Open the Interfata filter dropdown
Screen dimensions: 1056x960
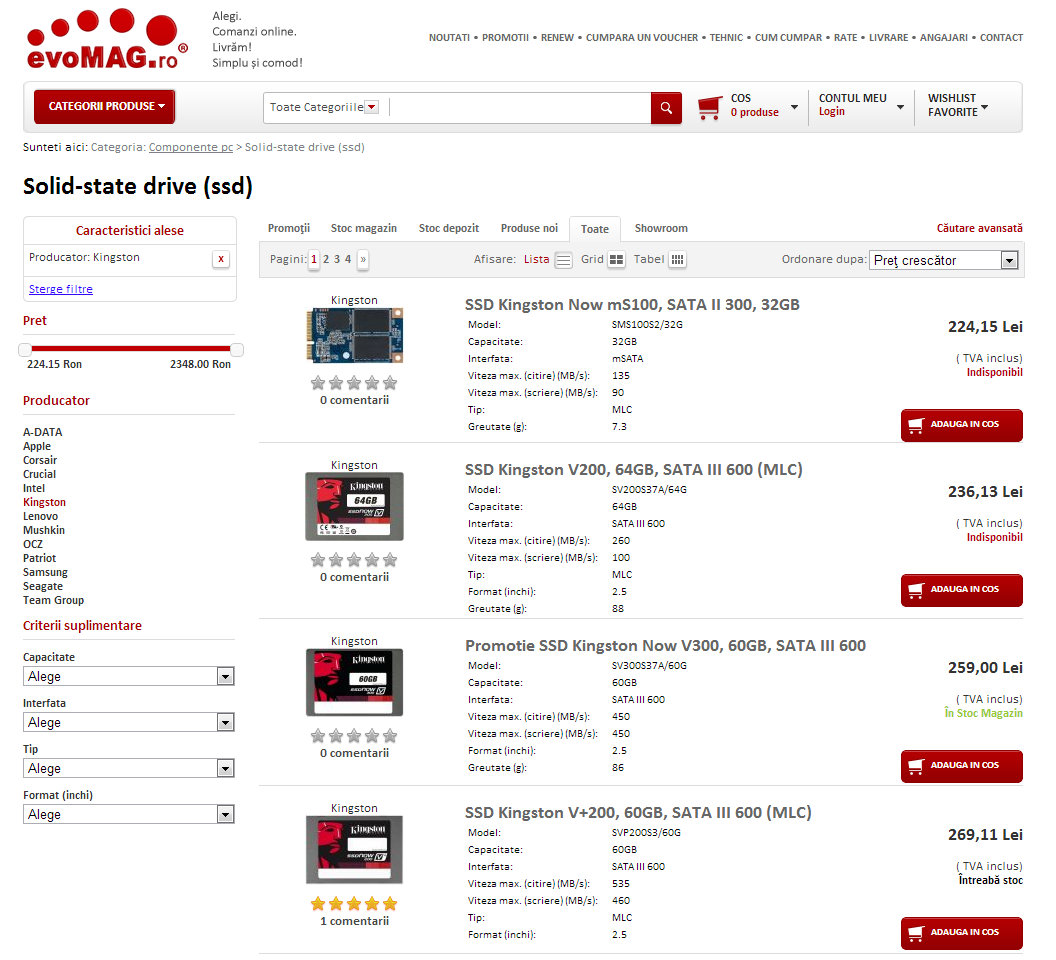(129, 722)
